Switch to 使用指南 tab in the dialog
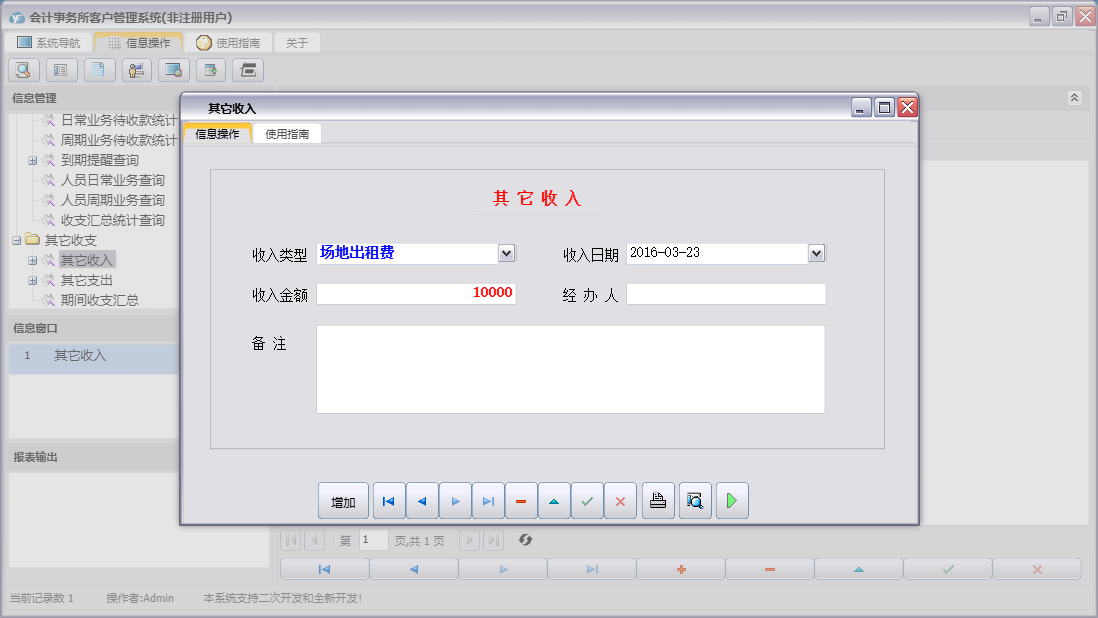 pos(287,134)
